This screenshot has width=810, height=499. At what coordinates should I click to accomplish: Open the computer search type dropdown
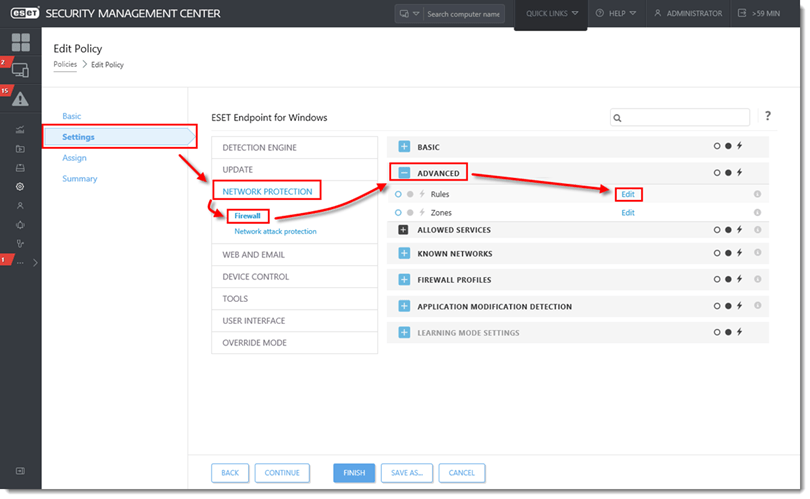409,14
